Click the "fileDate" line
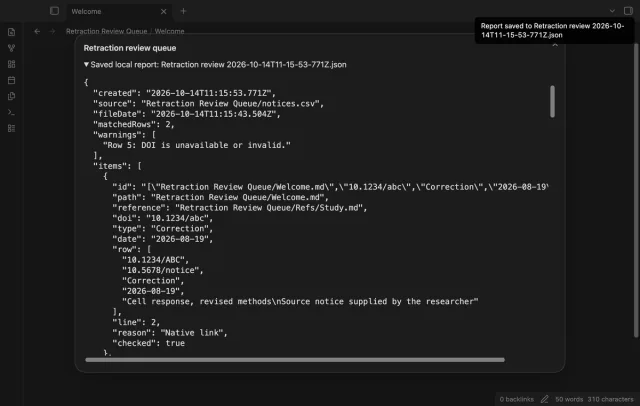Image resolution: width=640 pixels, height=406 pixels. click(x=187, y=114)
